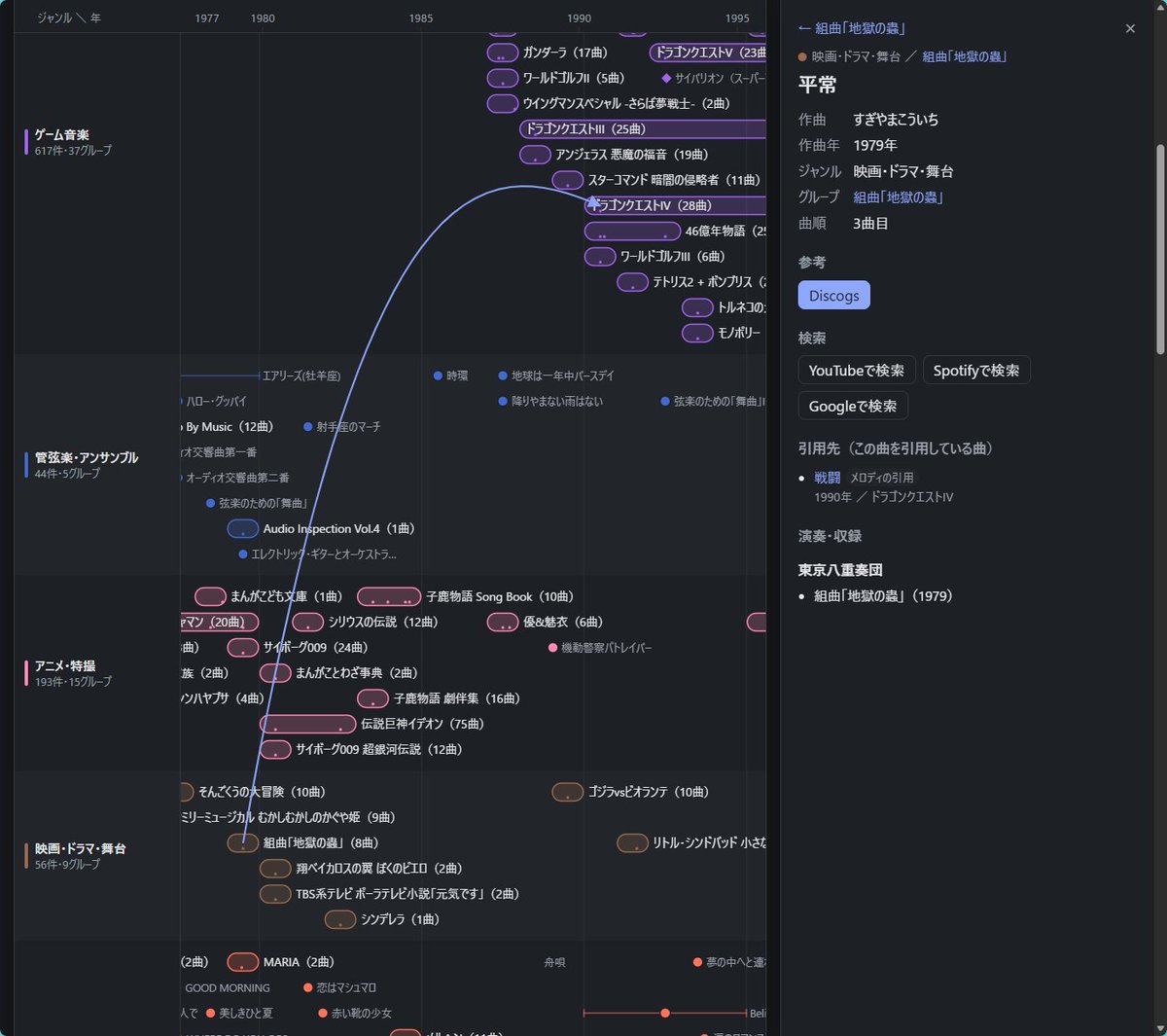Select the ドラゴンクエストV group bar
This screenshot has height=1036, width=1167.
(708, 53)
